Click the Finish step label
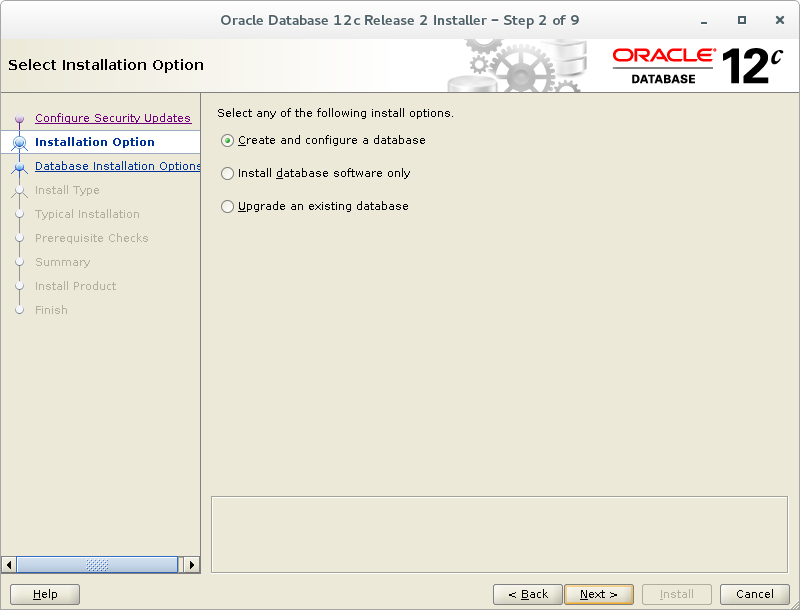This screenshot has height=610, width=800. coord(51,310)
